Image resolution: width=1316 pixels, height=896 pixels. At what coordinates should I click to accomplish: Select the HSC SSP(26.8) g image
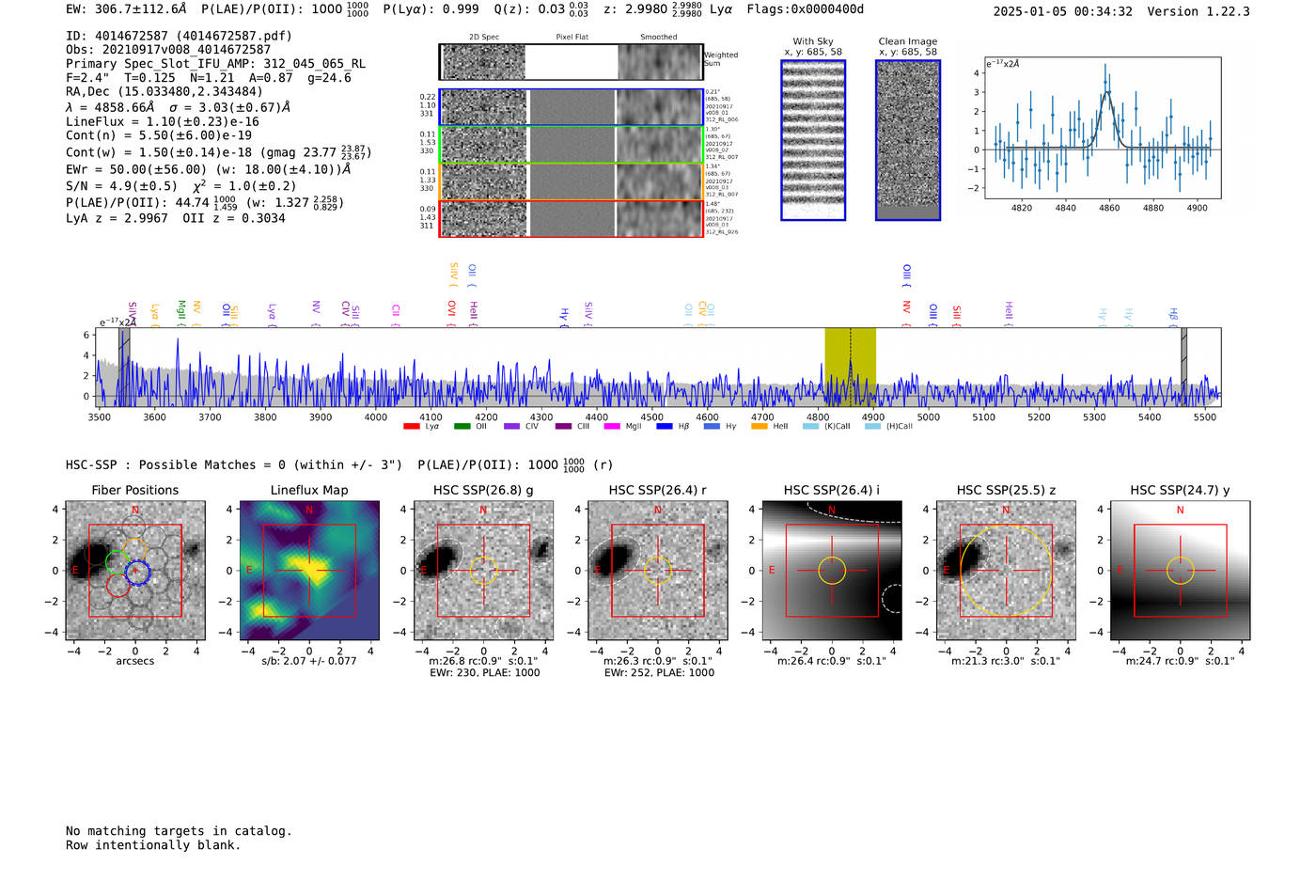point(484,571)
